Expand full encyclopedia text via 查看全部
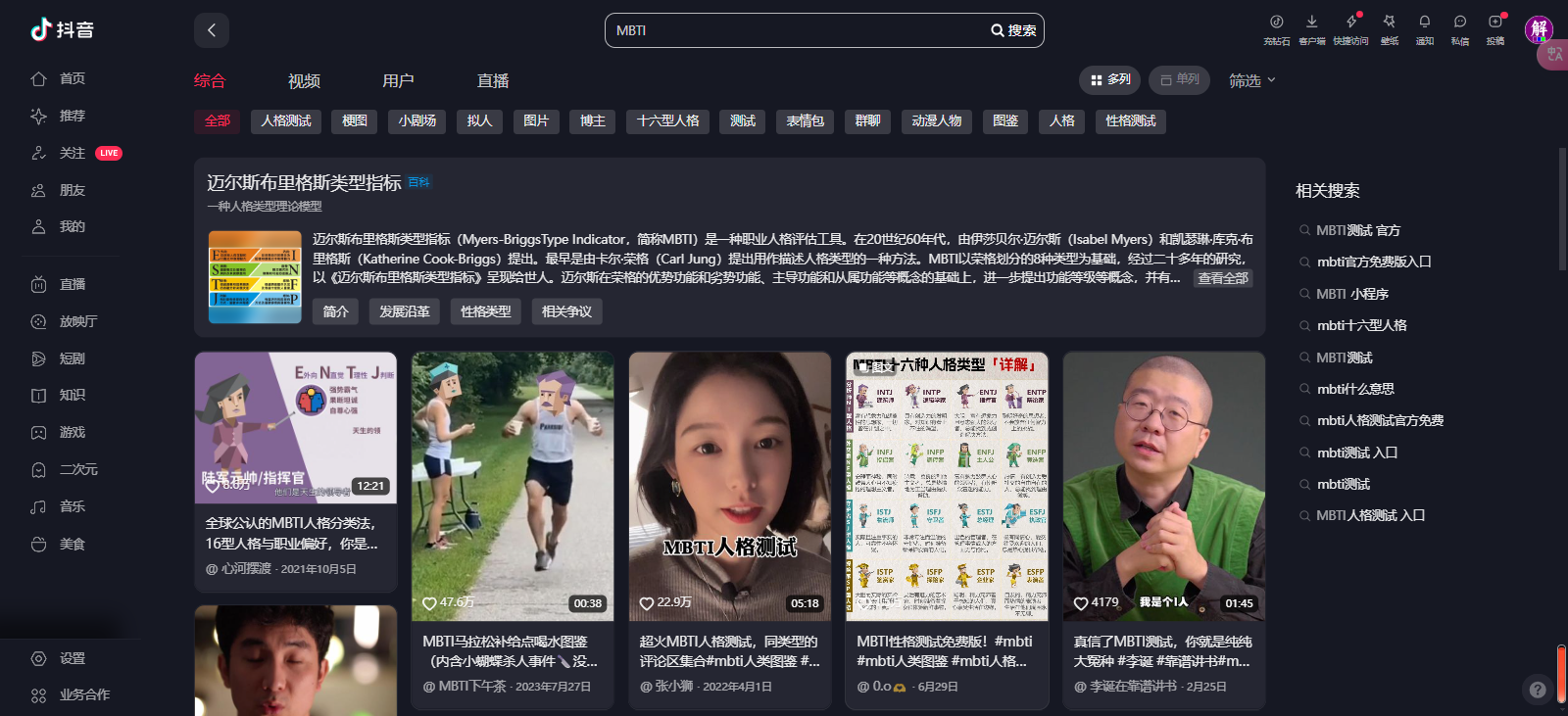This screenshot has height=716, width=1568. pyautogui.click(x=1222, y=278)
